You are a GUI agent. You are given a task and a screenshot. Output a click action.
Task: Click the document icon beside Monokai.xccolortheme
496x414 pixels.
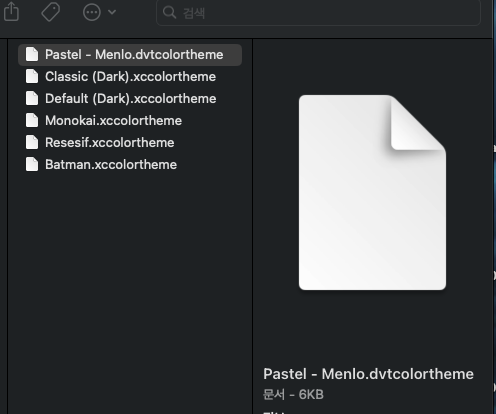coord(32,120)
